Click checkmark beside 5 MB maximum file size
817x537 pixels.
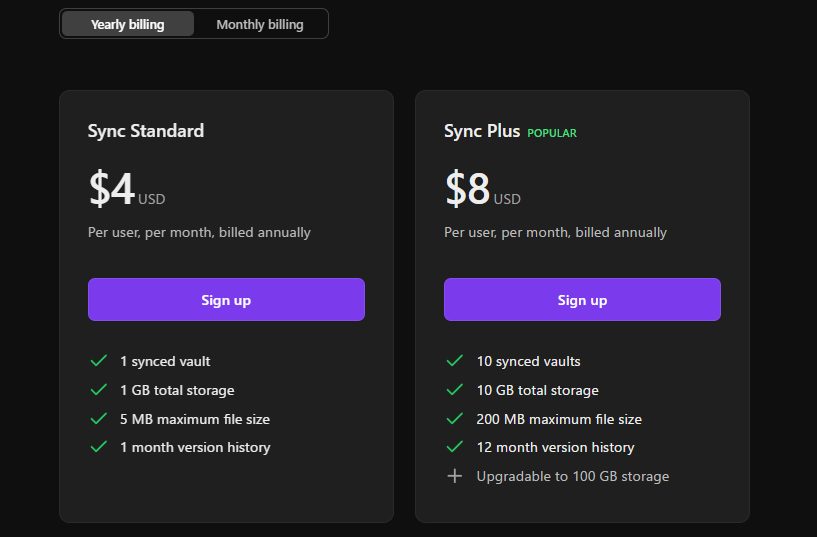point(99,419)
